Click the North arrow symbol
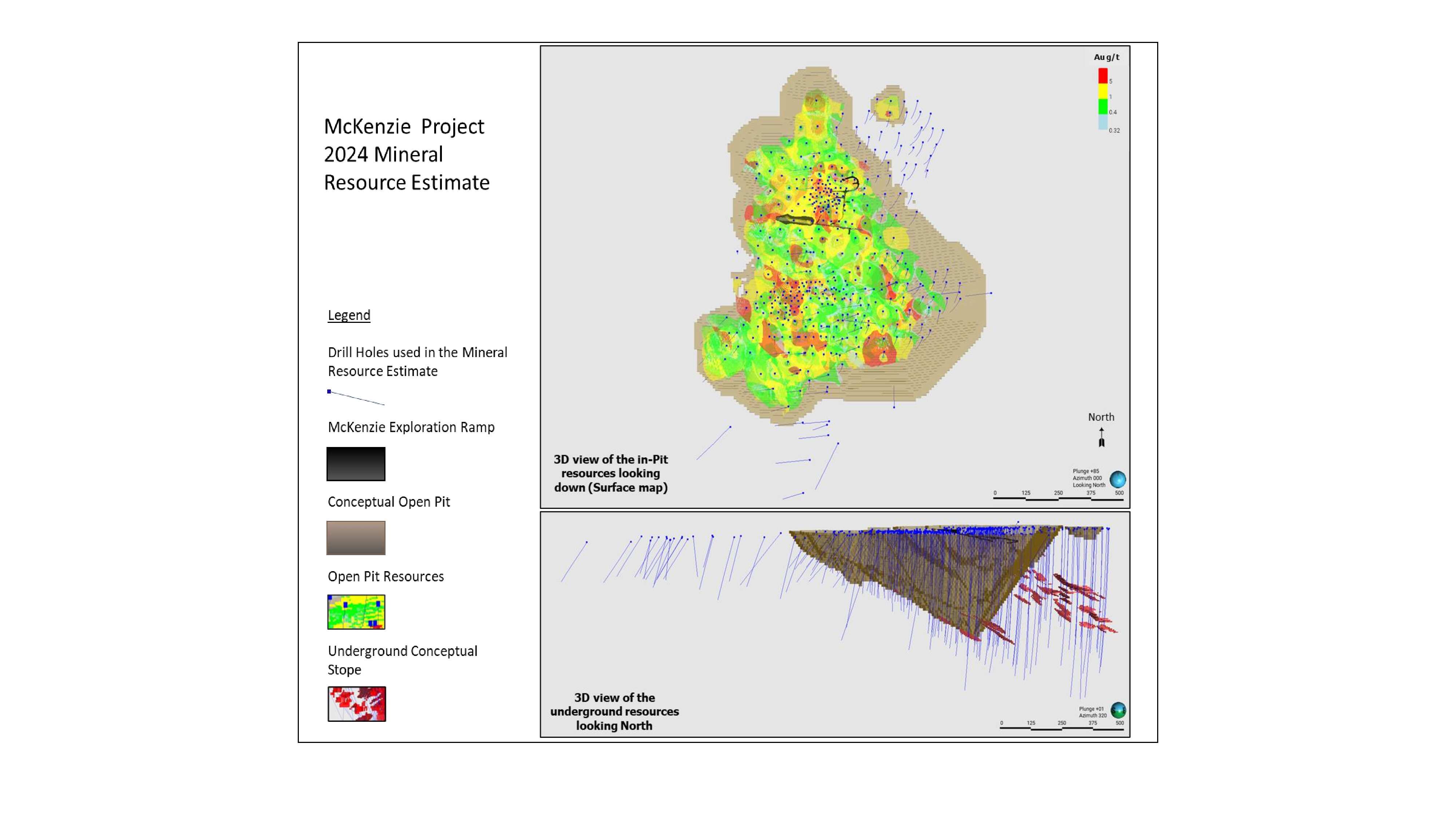 [1101, 438]
